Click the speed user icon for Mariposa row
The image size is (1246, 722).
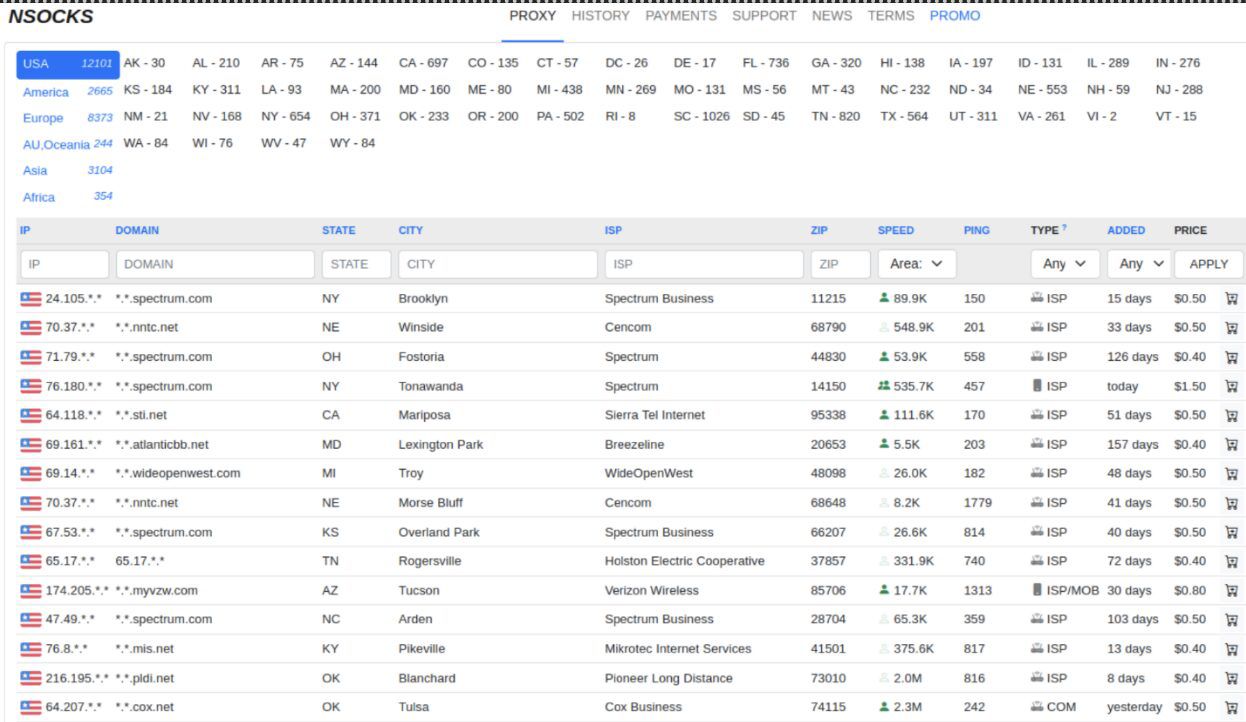tap(884, 415)
